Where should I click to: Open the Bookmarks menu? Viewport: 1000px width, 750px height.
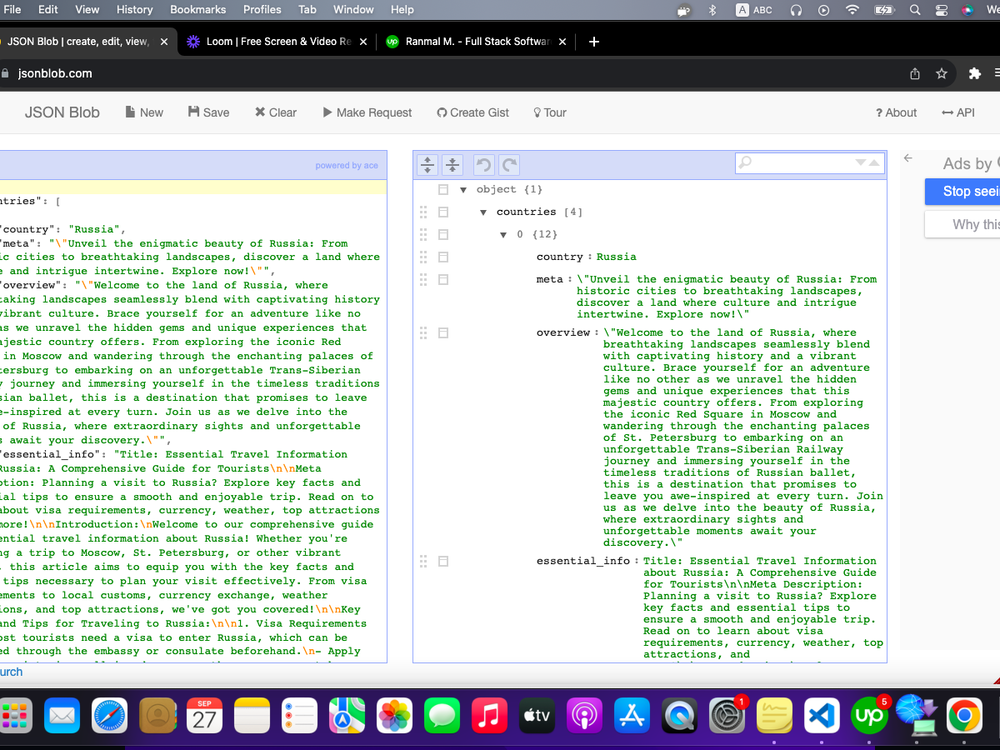[x=197, y=9]
